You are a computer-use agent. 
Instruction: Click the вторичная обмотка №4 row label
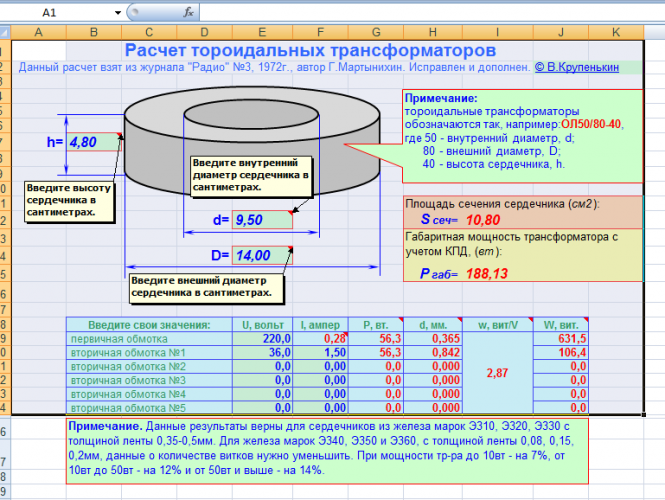point(149,394)
